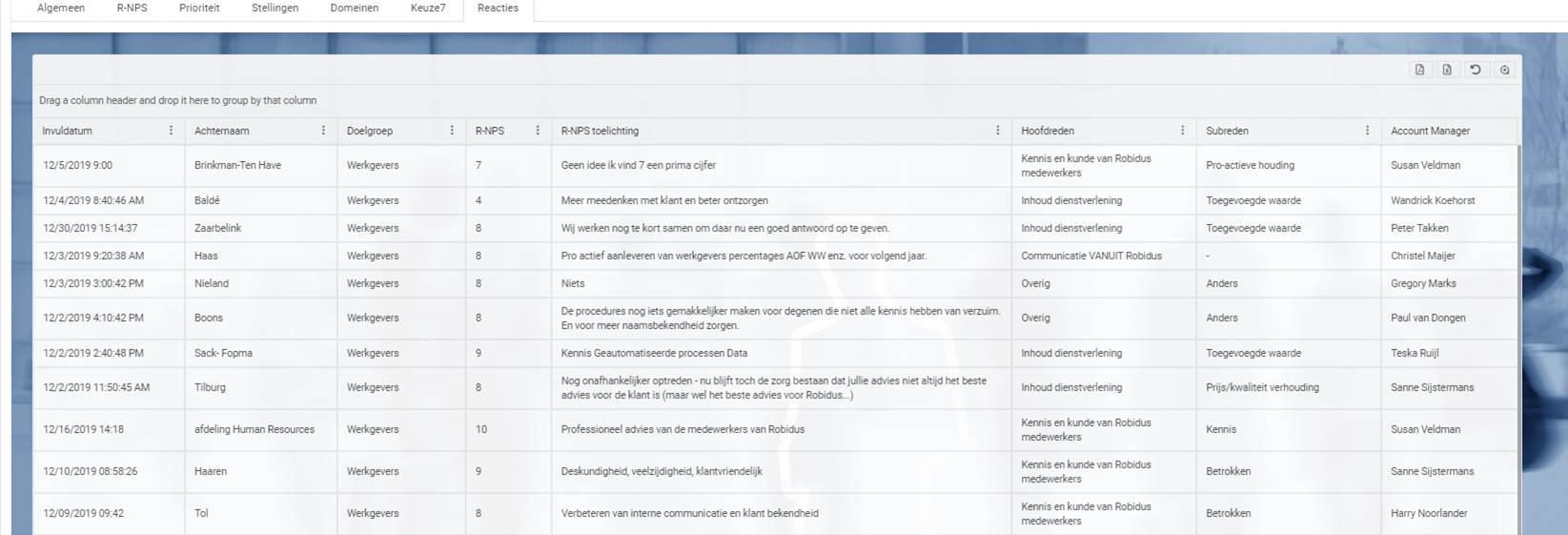Open the R-NPS column menu
Screen dimensions: 1568x535
click(538, 131)
